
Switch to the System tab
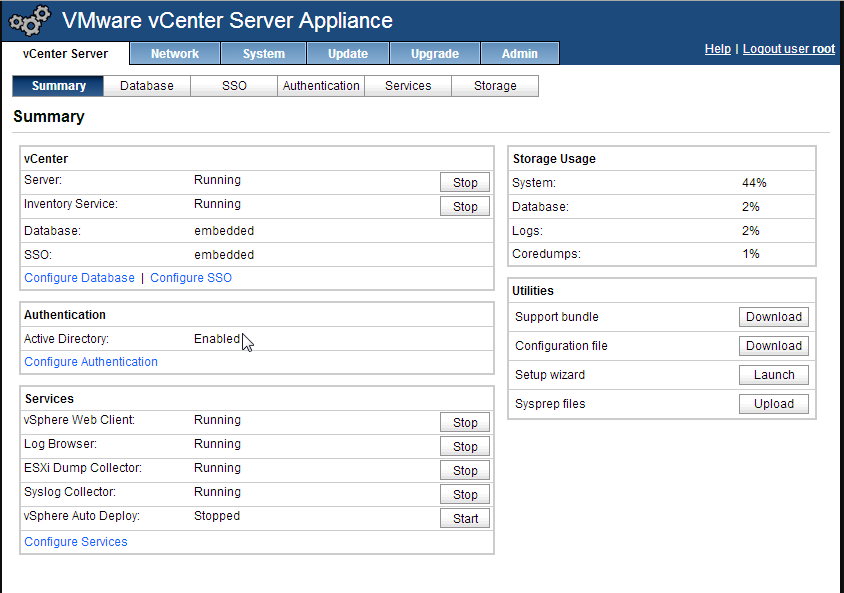pos(264,54)
